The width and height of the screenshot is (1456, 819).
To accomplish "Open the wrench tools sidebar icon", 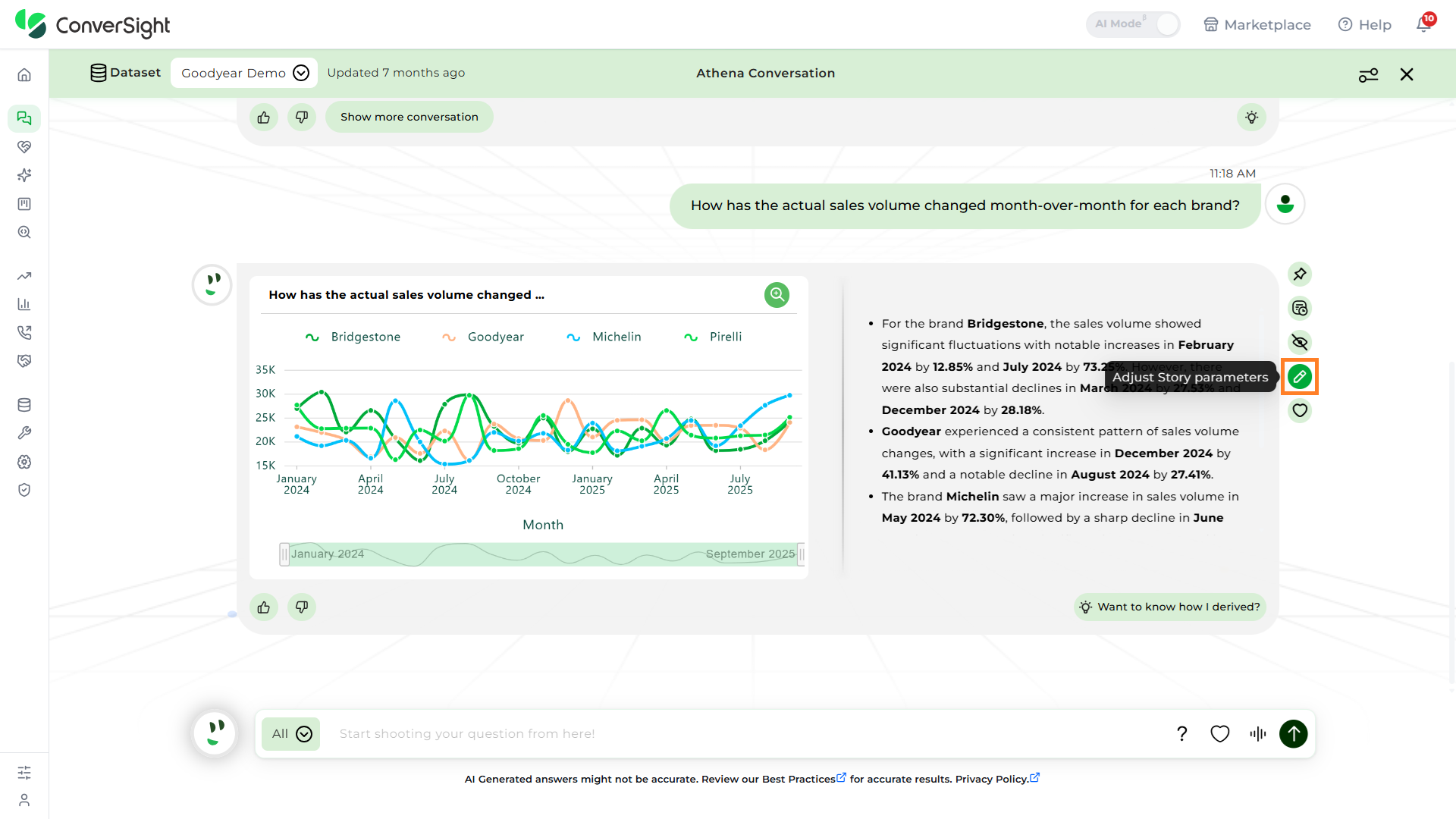I will point(24,433).
